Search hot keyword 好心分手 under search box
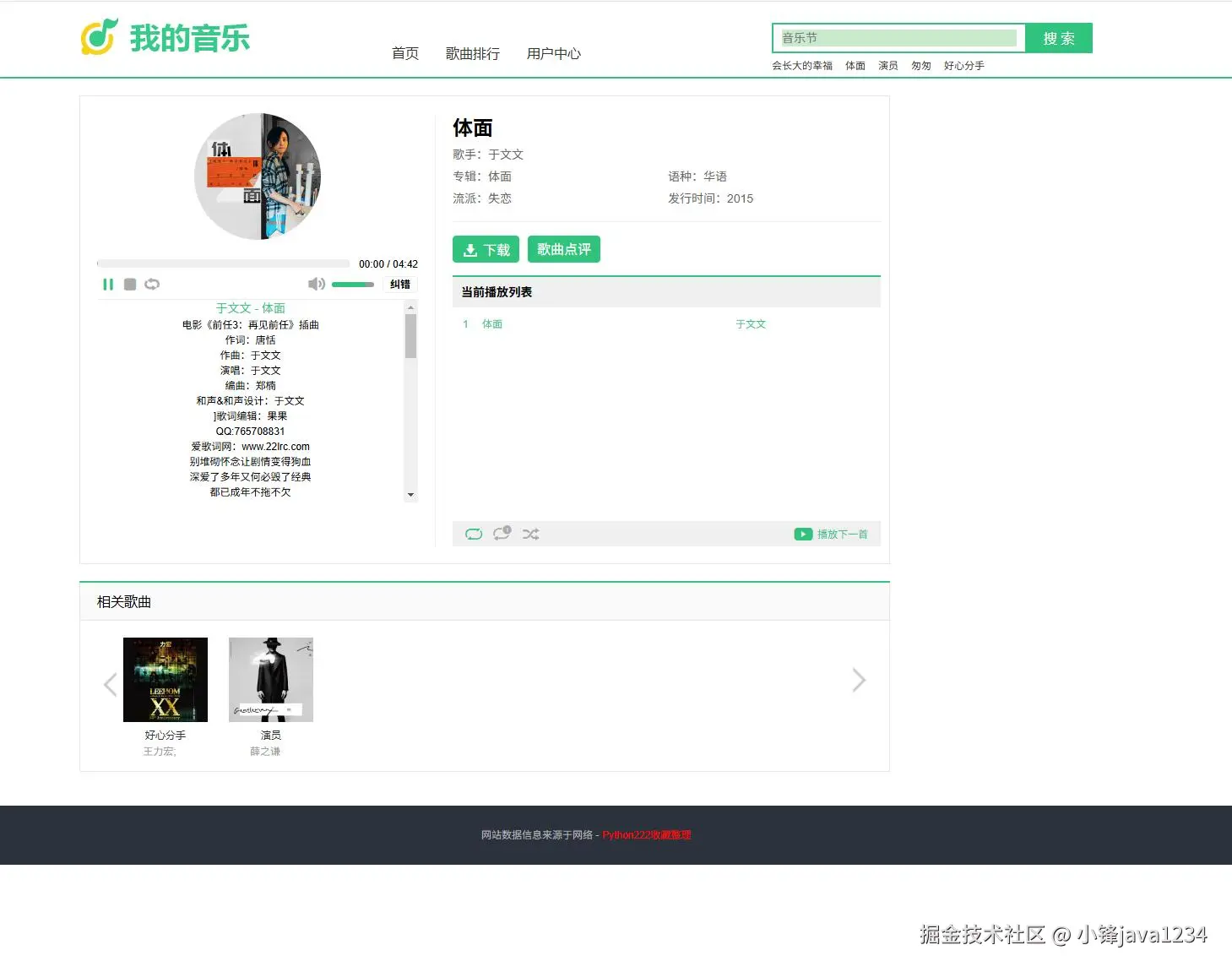The height and width of the screenshot is (972, 1232). [964, 66]
